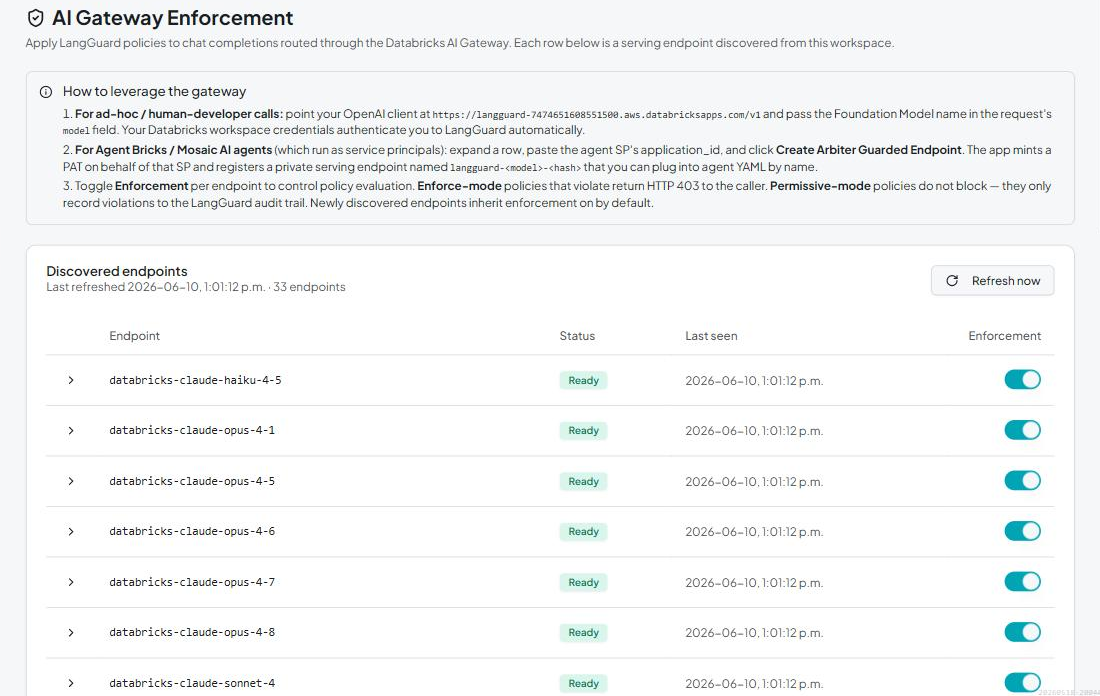Screen dimensions: 1100x696
Task: Select endpoint name databricks-claude-opus-4-8
Action: (x=192, y=633)
